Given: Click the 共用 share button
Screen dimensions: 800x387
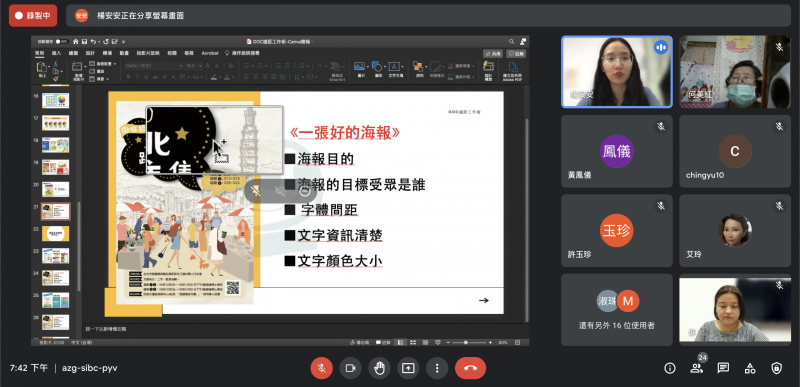Looking at the screenshot, I should [493, 54].
